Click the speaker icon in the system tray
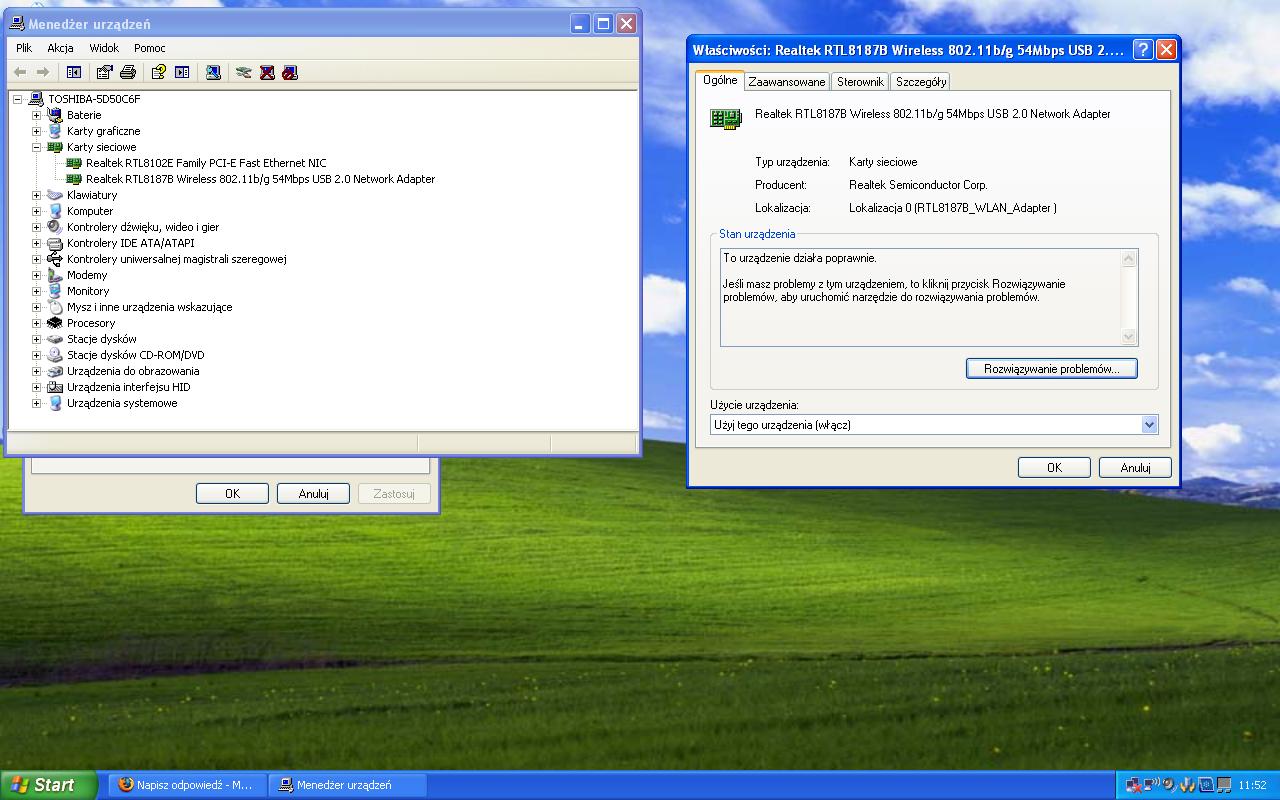The image size is (1280, 800). tap(1169, 785)
